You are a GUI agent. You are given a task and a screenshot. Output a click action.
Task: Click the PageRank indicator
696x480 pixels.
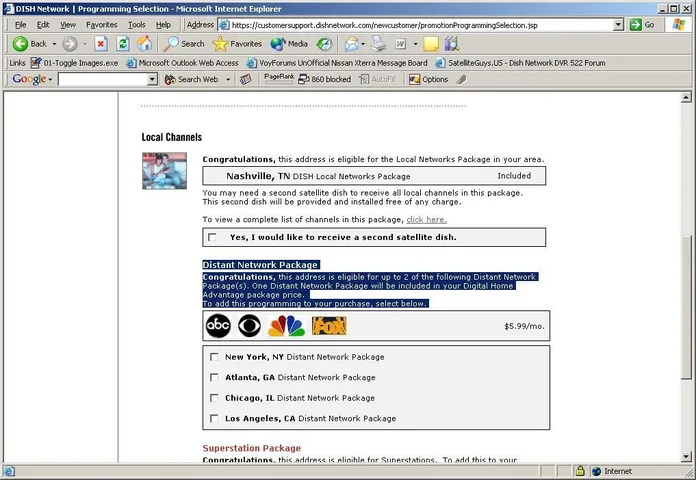coord(279,79)
